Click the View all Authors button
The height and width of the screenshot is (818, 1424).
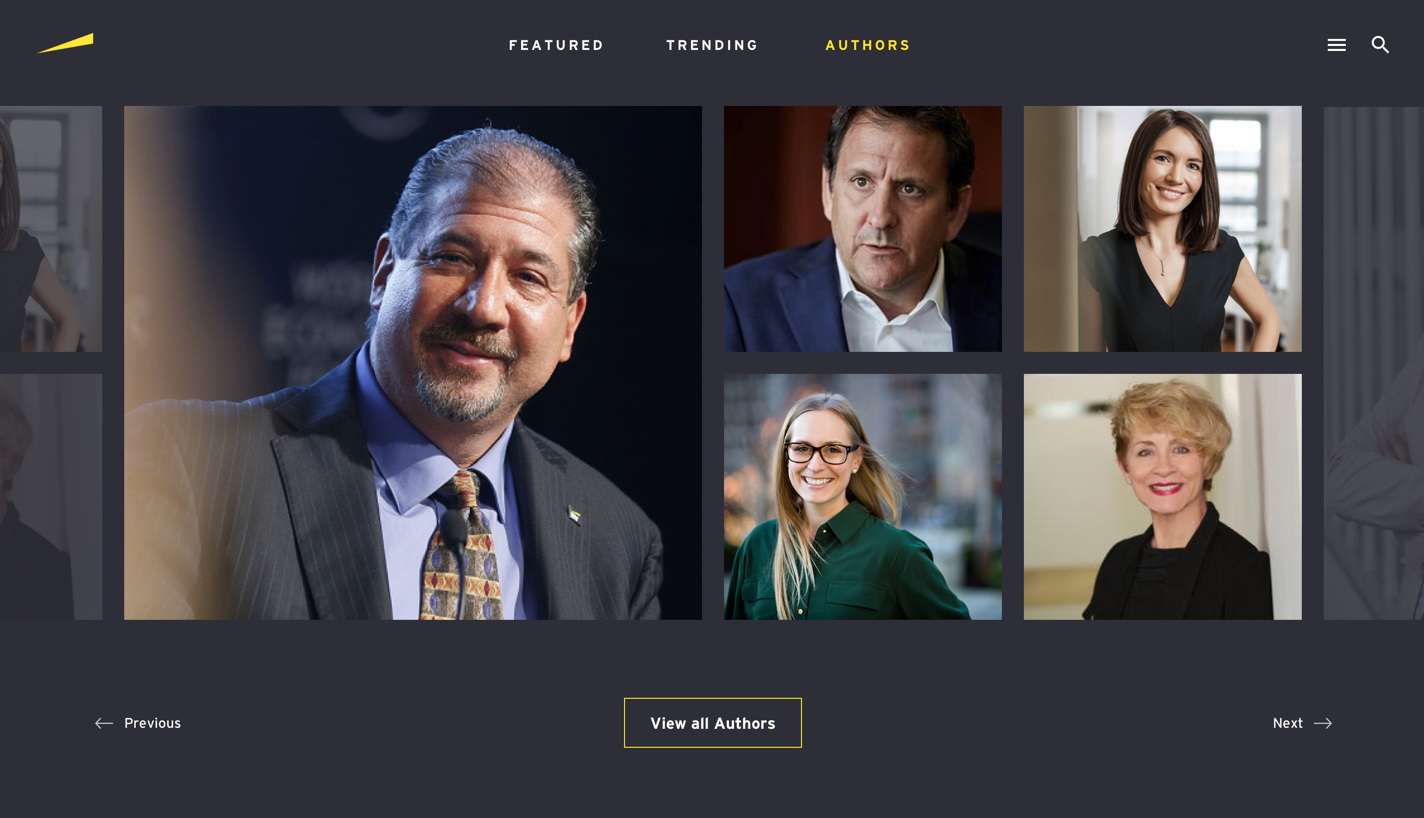point(713,723)
